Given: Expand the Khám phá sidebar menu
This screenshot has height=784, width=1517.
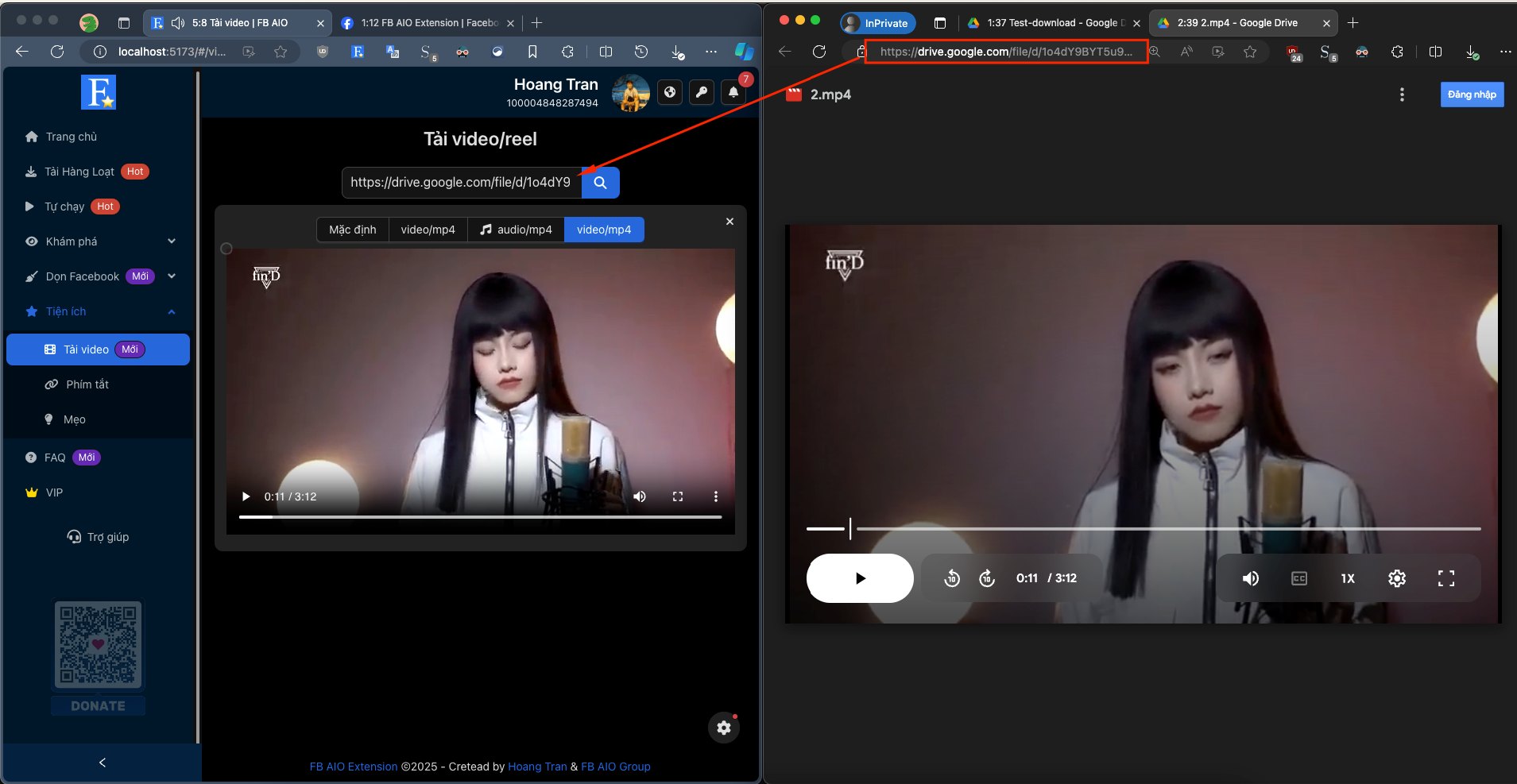Looking at the screenshot, I should pyautogui.click(x=99, y=241).
